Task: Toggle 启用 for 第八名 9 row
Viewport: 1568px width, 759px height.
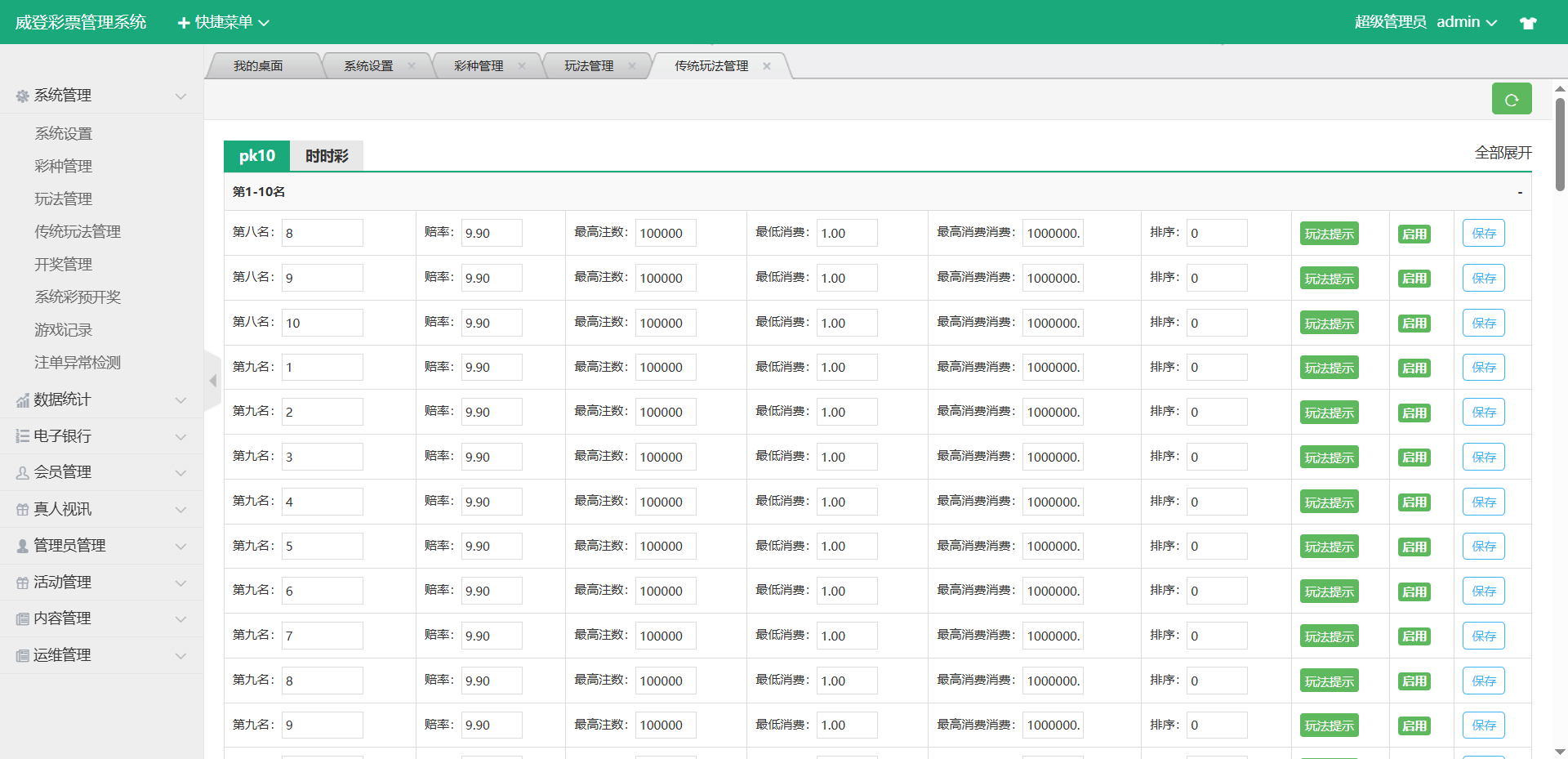Action: coord(1414,279)
